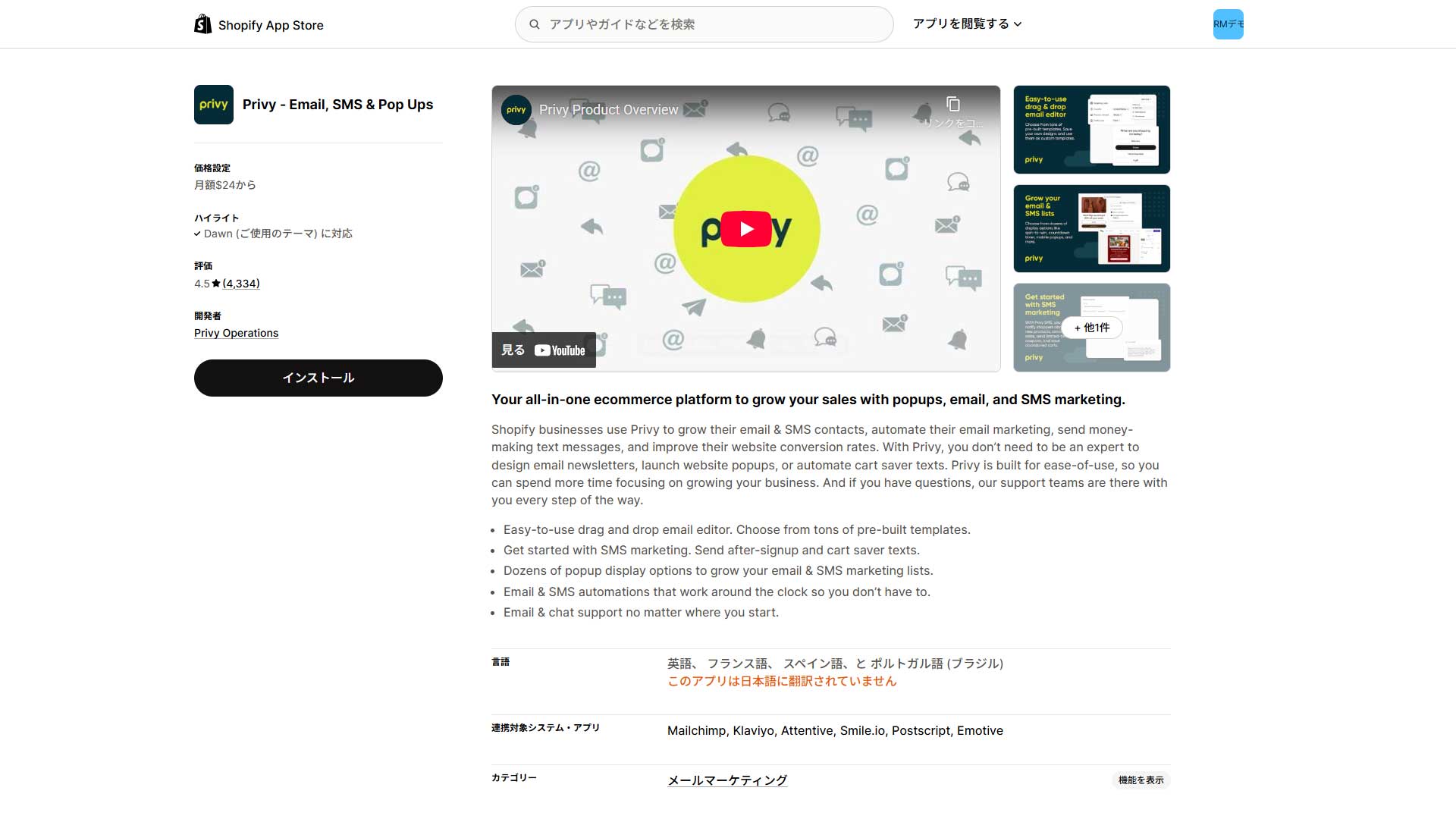This screenshot has height=819, width=1456.
Task: Click the Shopify App Store title text
Action: (x=271, y=25)
